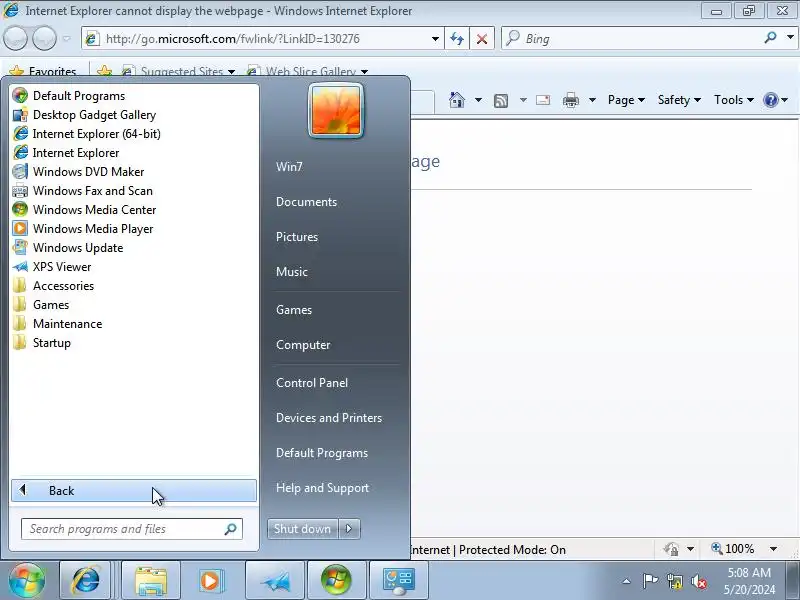Click the Read Mail icon
Viewport: 800px width, 600px height.
point(543,100)
